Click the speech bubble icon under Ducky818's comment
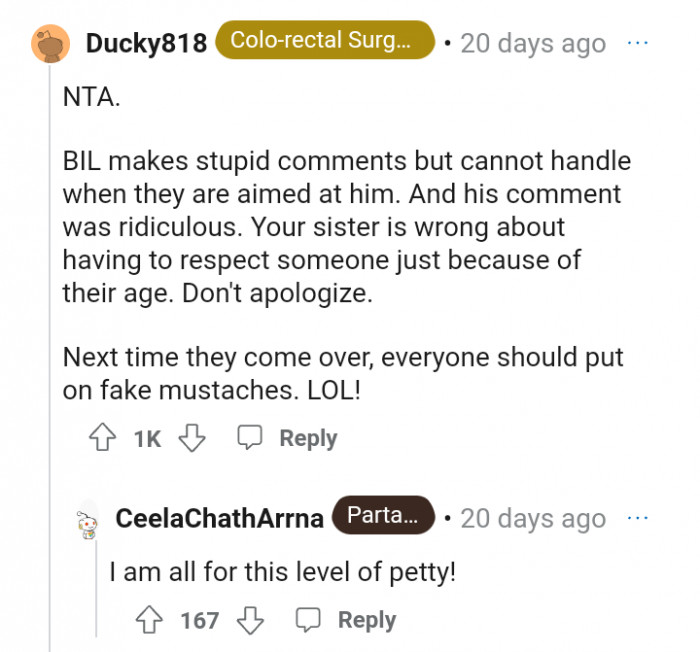The image size is (700, 652). (250, 438)
